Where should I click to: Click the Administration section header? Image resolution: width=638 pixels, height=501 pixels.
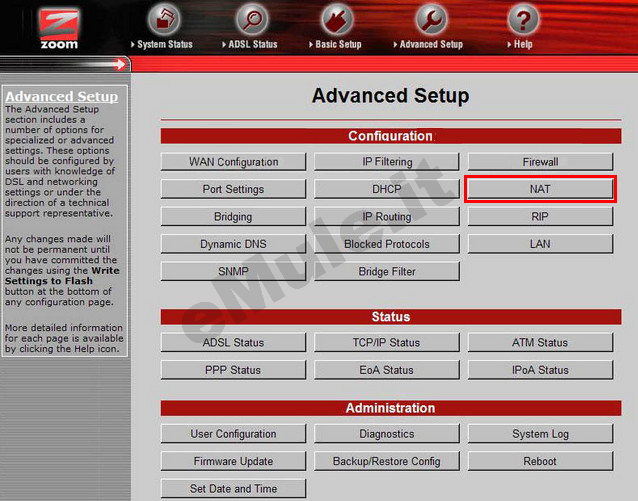pyautogui.click(x=391, y=408)
